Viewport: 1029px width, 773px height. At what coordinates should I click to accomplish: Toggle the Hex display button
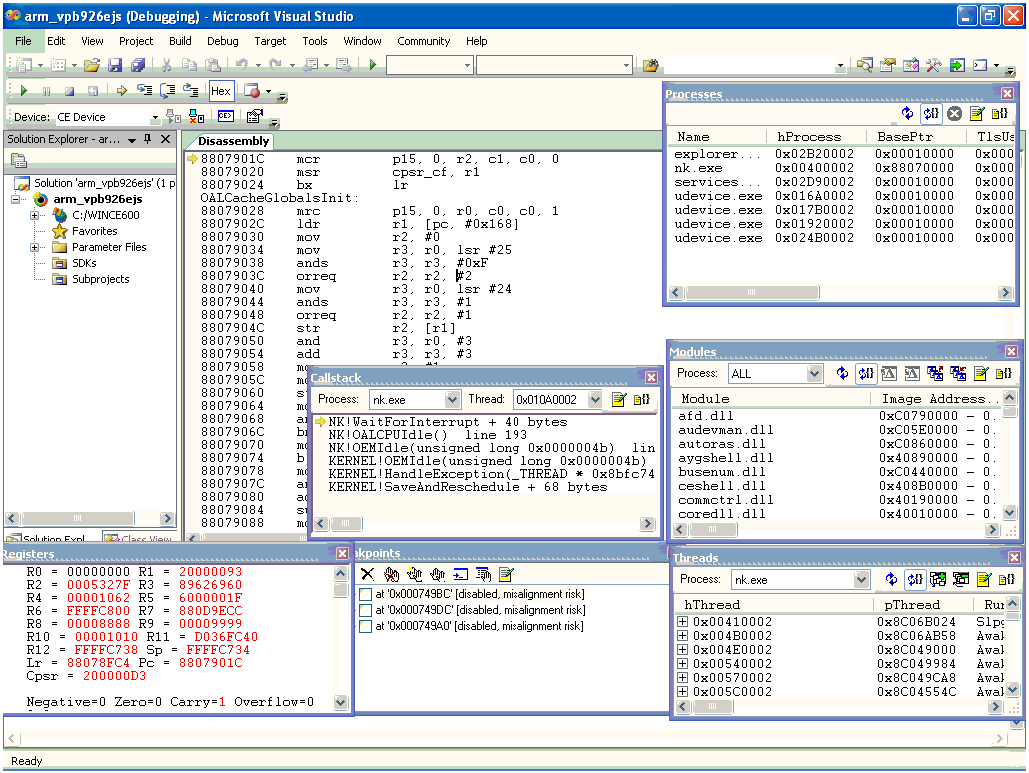point(221,89)
